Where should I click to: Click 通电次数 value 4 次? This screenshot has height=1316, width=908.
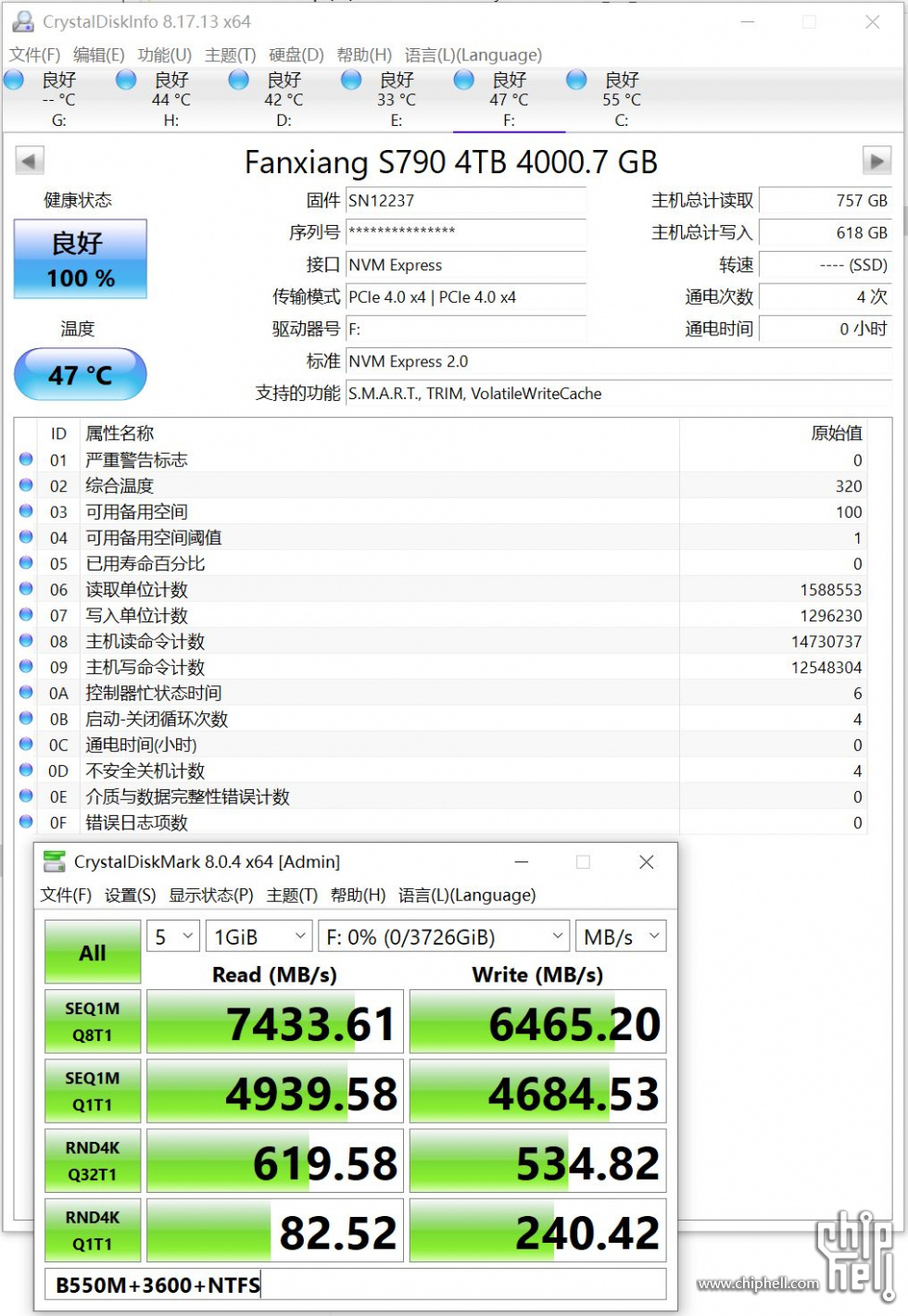[x=825, y=297]
